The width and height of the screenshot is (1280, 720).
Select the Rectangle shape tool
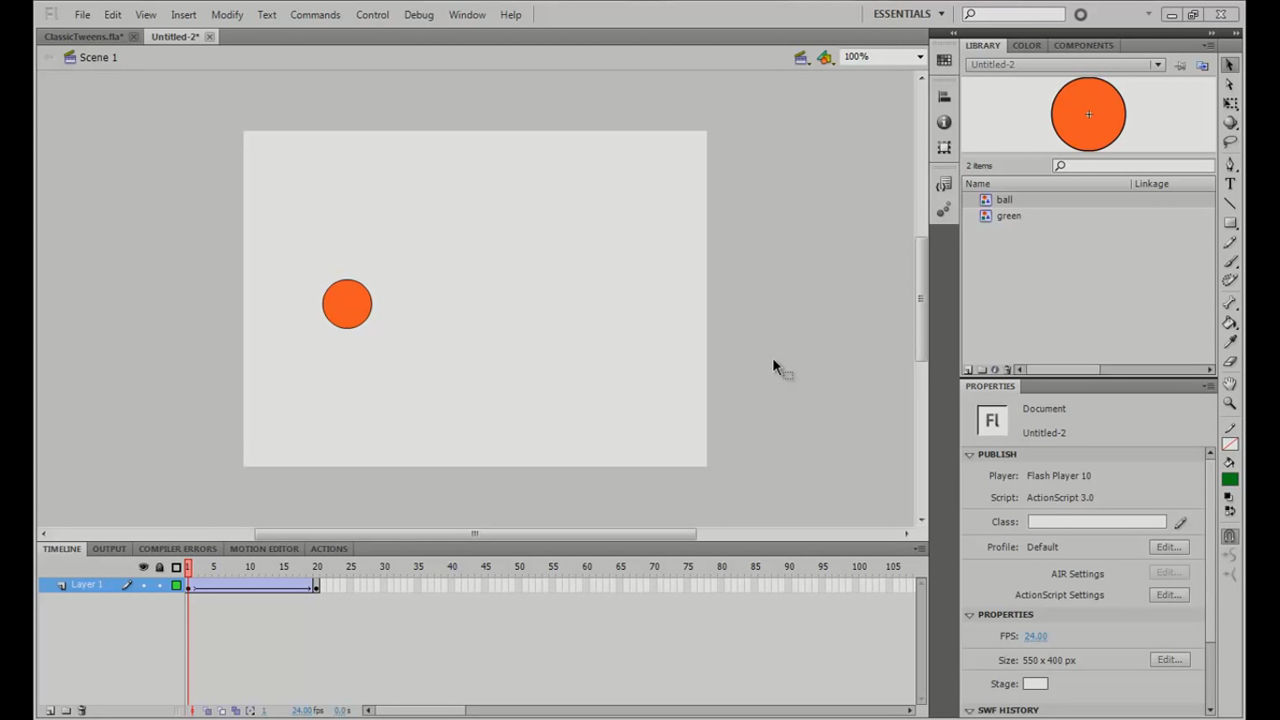tap(1230, 223)
